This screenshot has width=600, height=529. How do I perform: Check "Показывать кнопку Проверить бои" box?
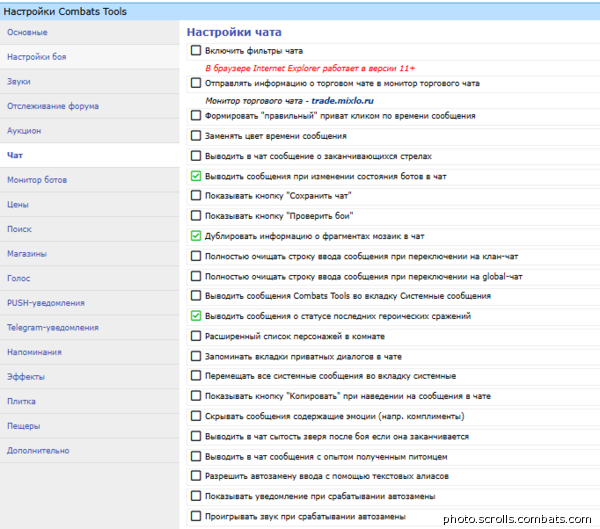coord(196,216)
